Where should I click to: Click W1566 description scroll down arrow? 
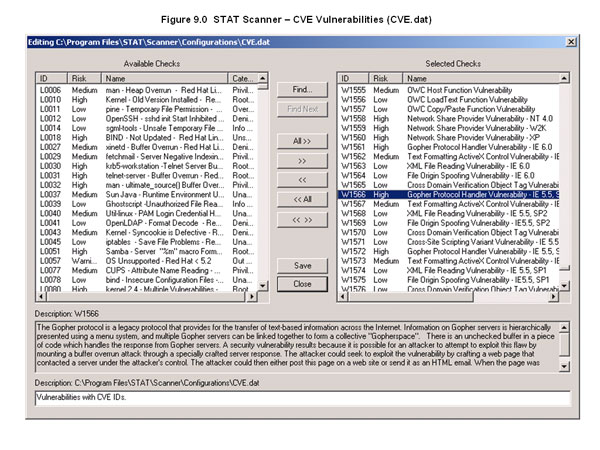pos(564,366)
